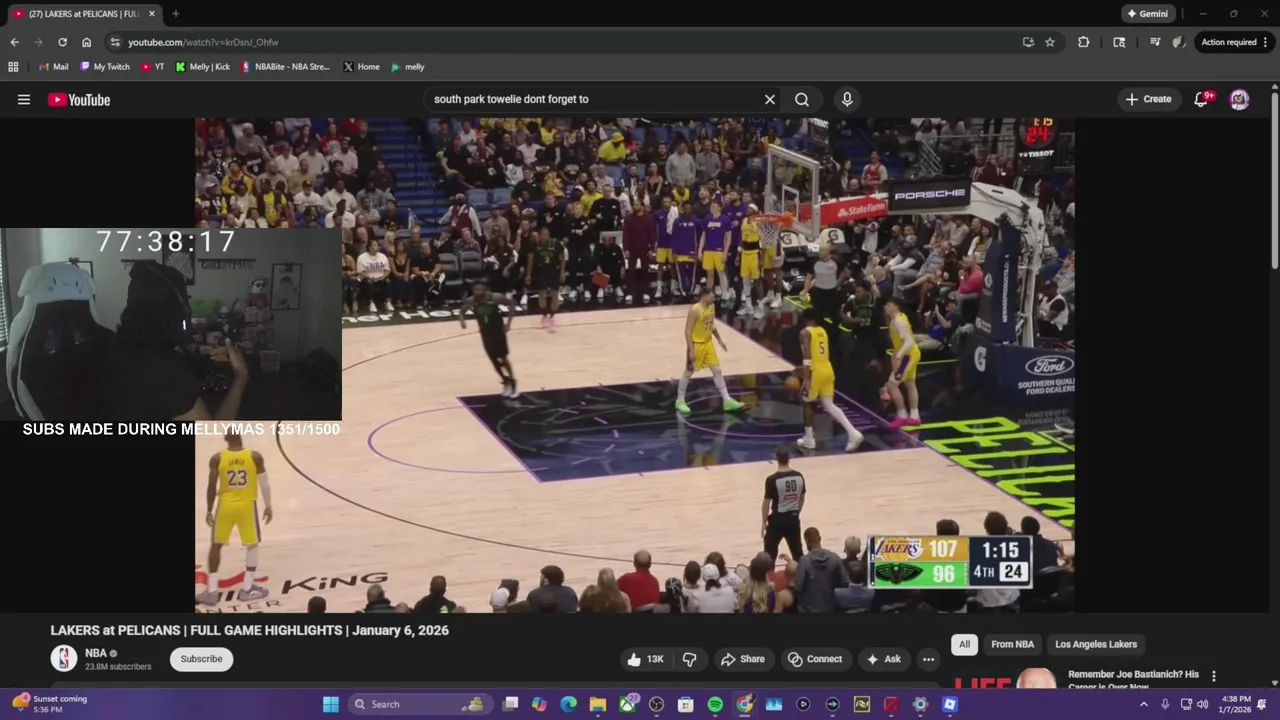Open the YouTube notifications bell
The image size is (1280, 720).
[x=1202, y=99]
